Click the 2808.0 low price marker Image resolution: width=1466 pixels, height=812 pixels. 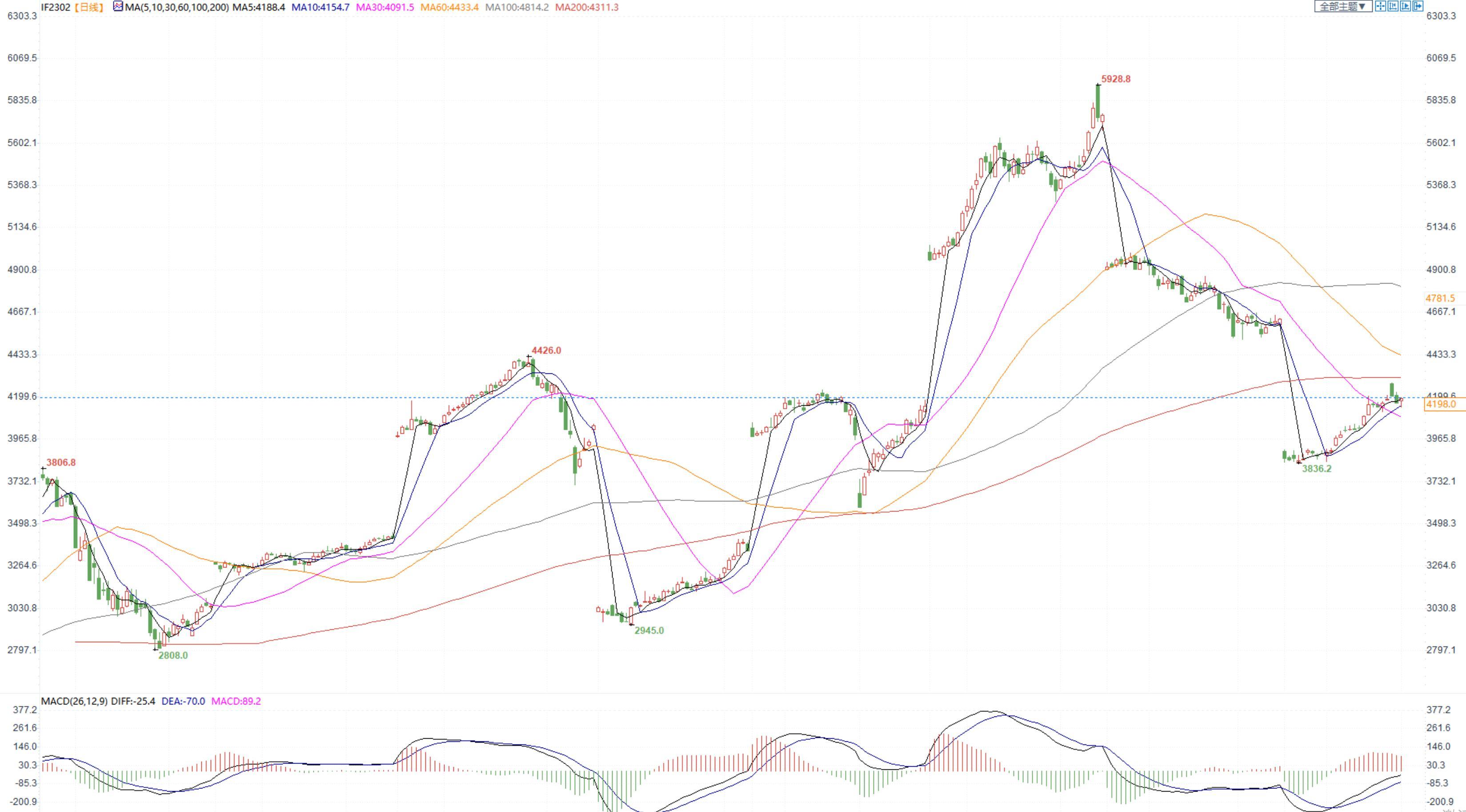tap(172, 655)
